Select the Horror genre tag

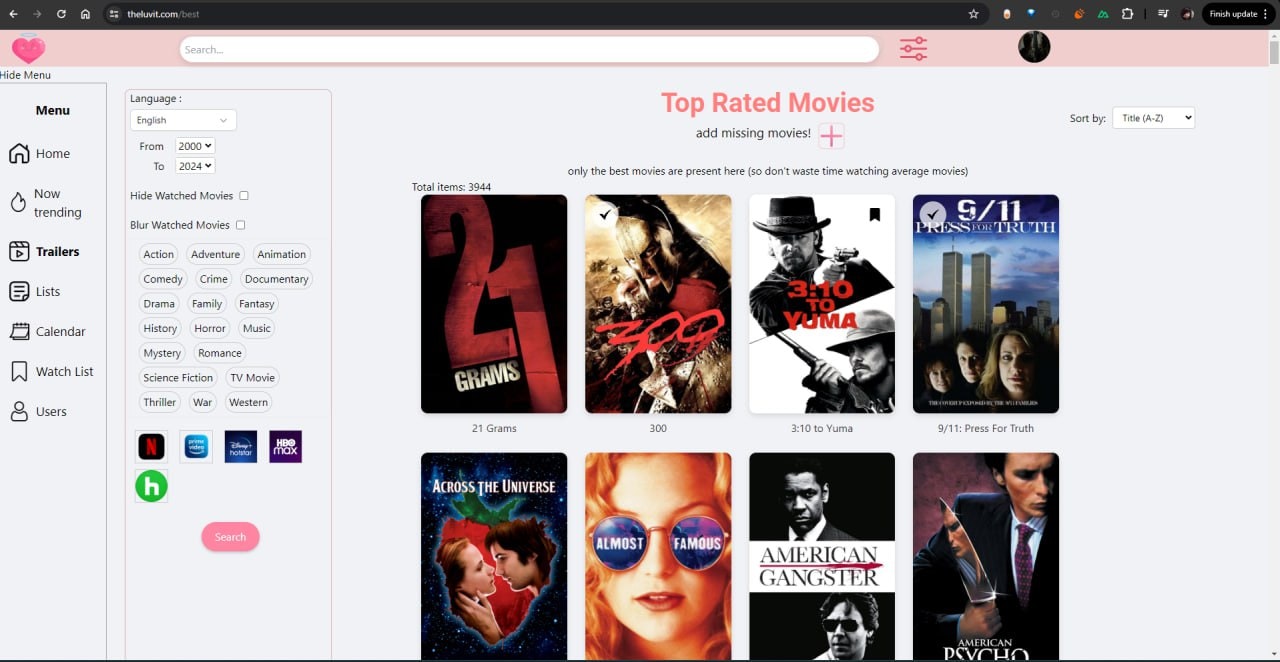coord(210,328)
